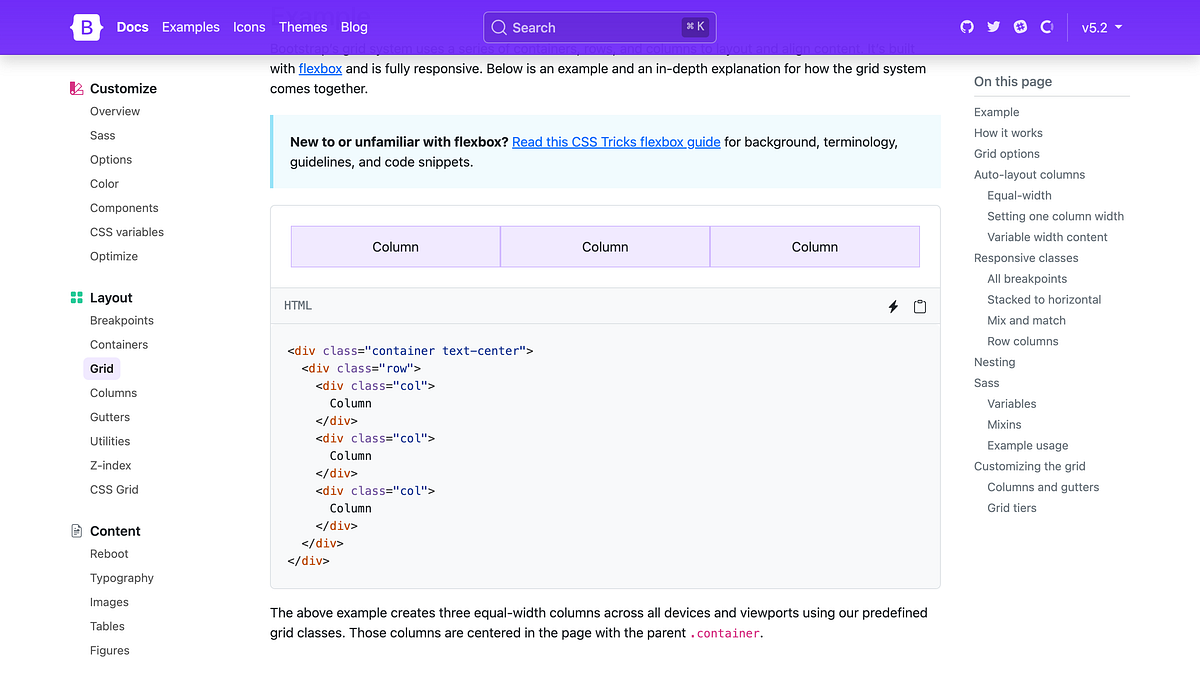Screen dimensions: 1200x684
Task: Click the magnifier icon in search bar
Action: (x=498, y=27)
